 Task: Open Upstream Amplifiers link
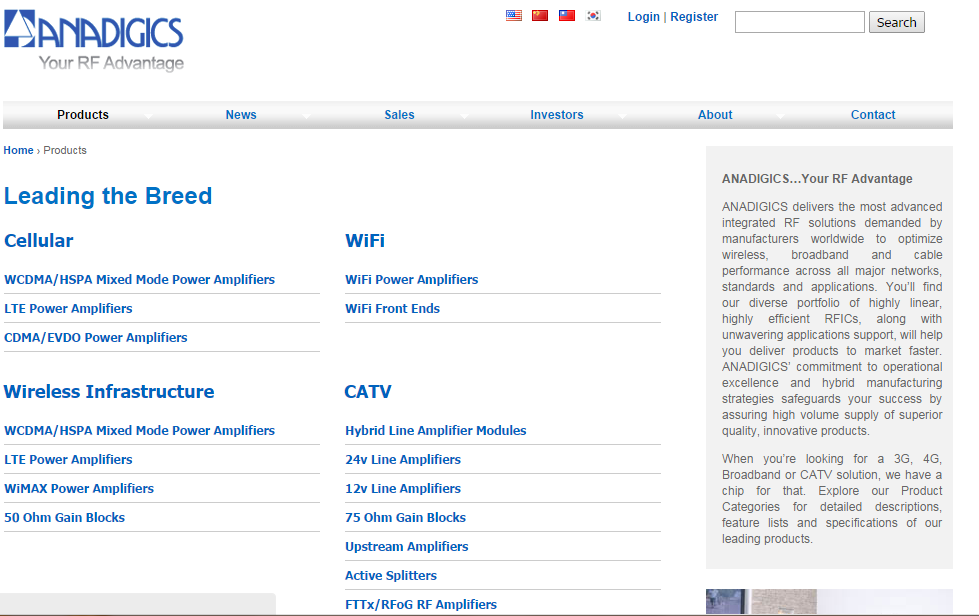[406, 546]
